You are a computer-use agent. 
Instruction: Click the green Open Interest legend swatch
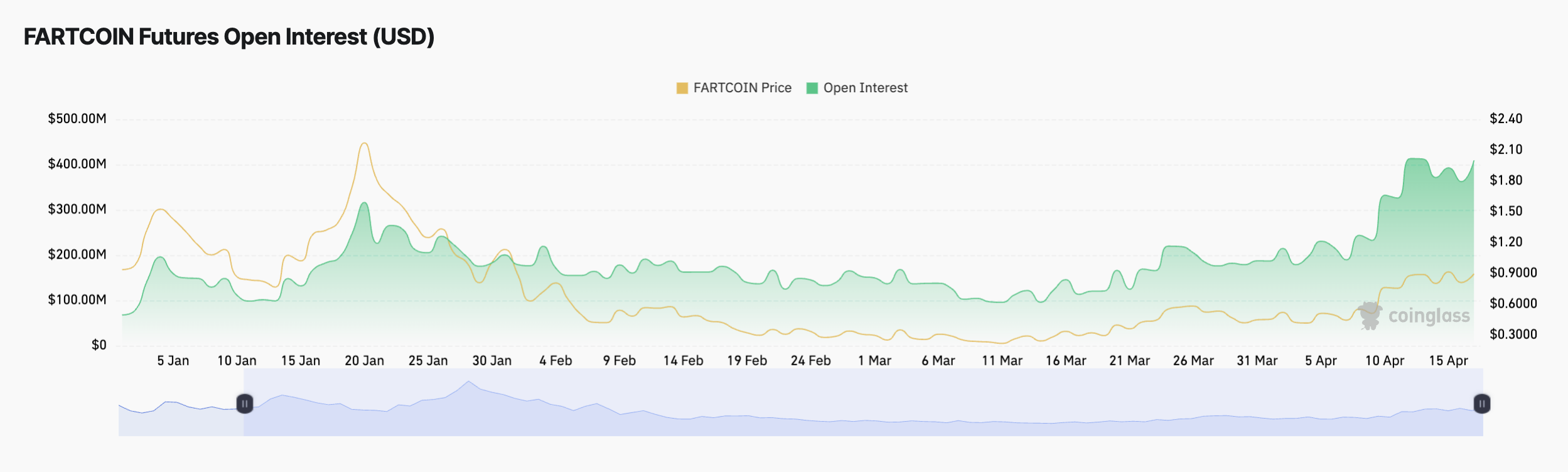click(812, 88)
